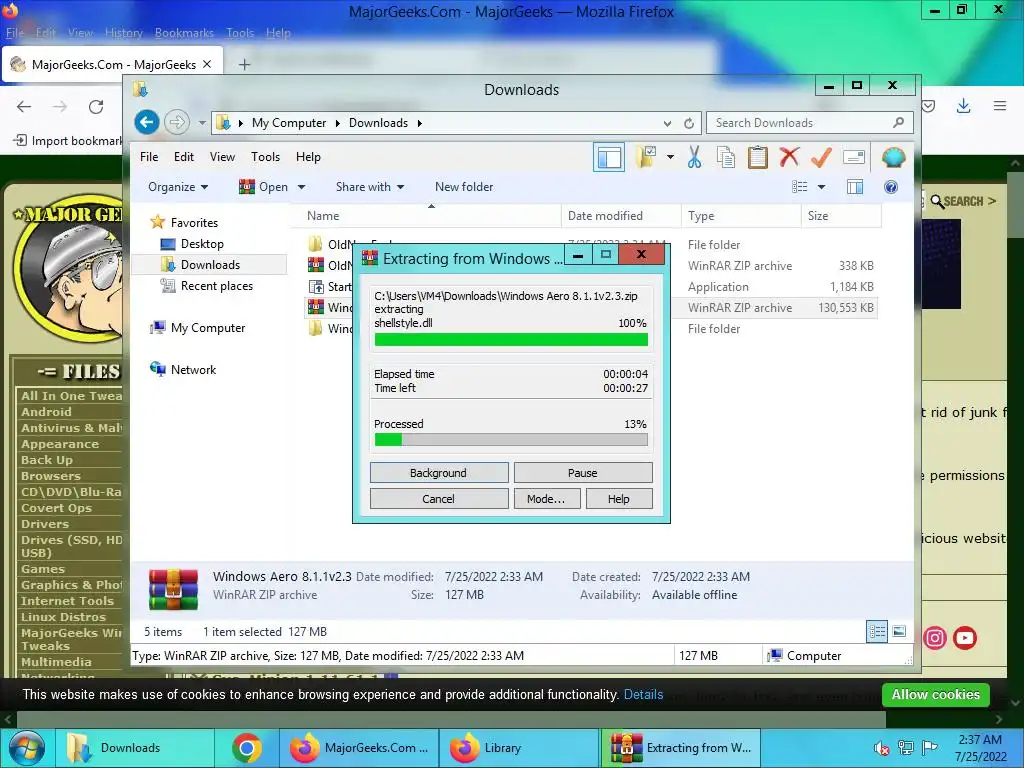This screenshot has width=1024, height=768.
Task: Click the YouTube icon on MajorGeeks page
Action: 965,637
